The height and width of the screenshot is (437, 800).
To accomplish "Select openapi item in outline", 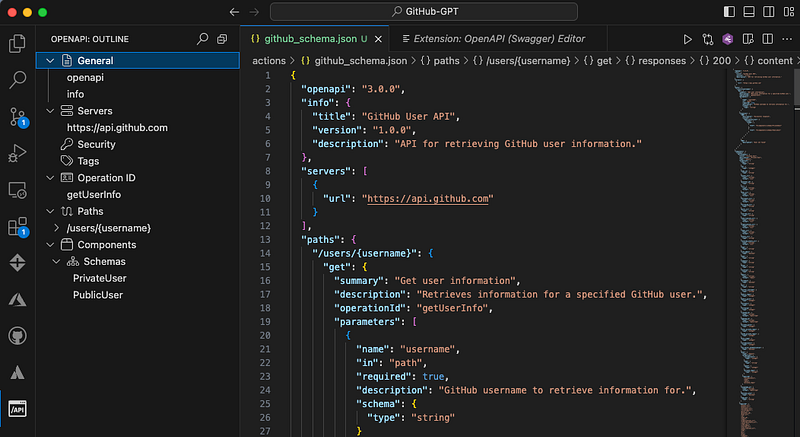I will point(85,78).
